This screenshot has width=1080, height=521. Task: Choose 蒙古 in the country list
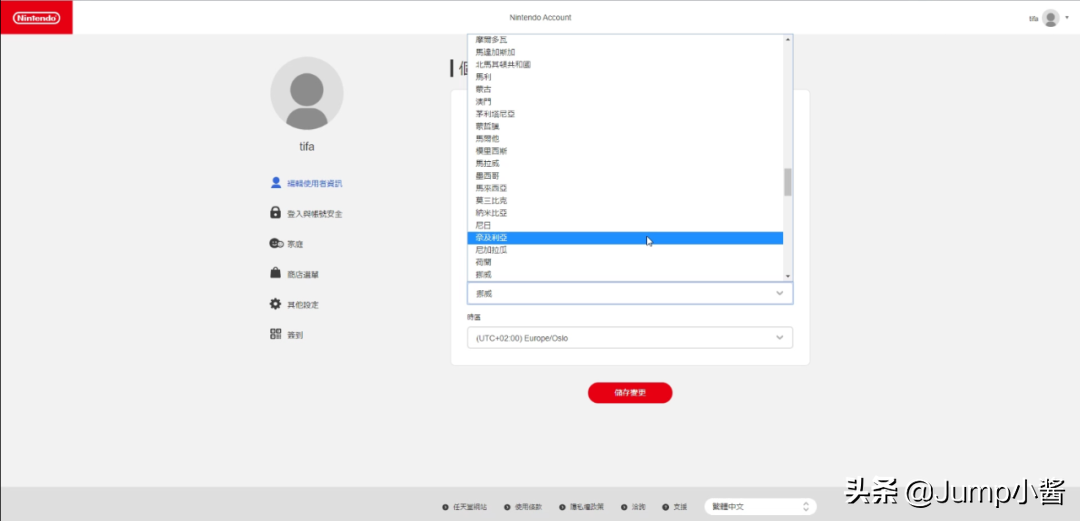pos(625,89)
